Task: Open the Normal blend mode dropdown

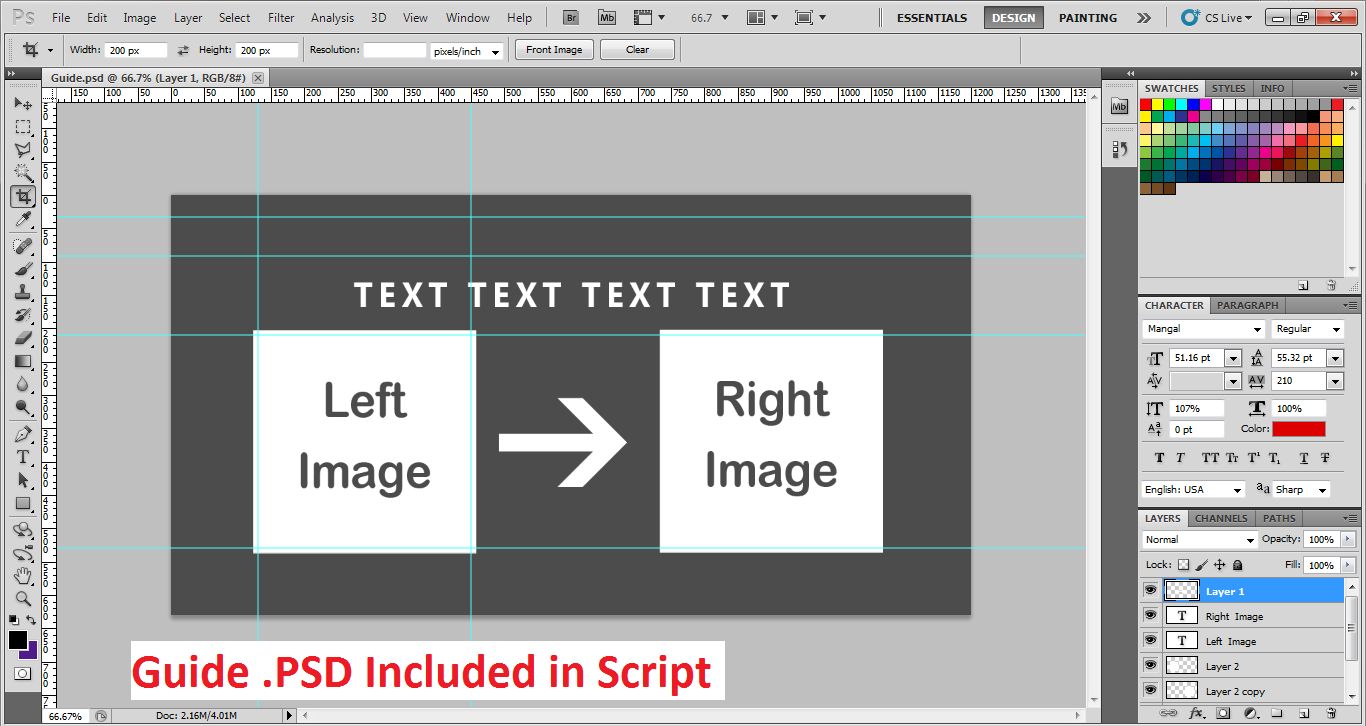Action: (1200, 540)
